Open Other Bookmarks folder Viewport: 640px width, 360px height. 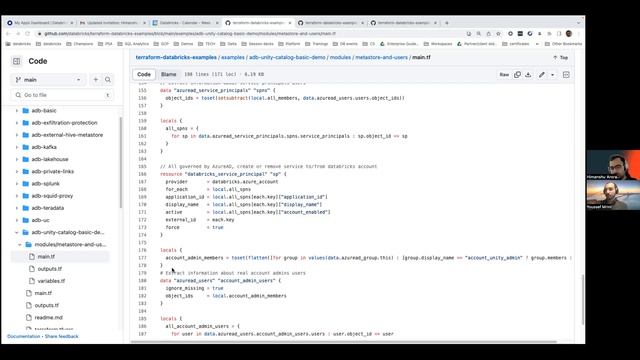tap(563, 44)
